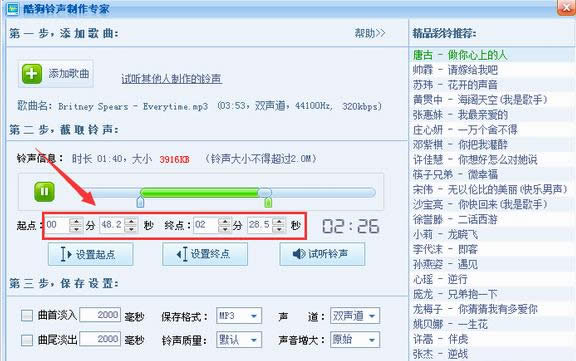Decrease the end point minutes with the down arrow

pos(224,229)
